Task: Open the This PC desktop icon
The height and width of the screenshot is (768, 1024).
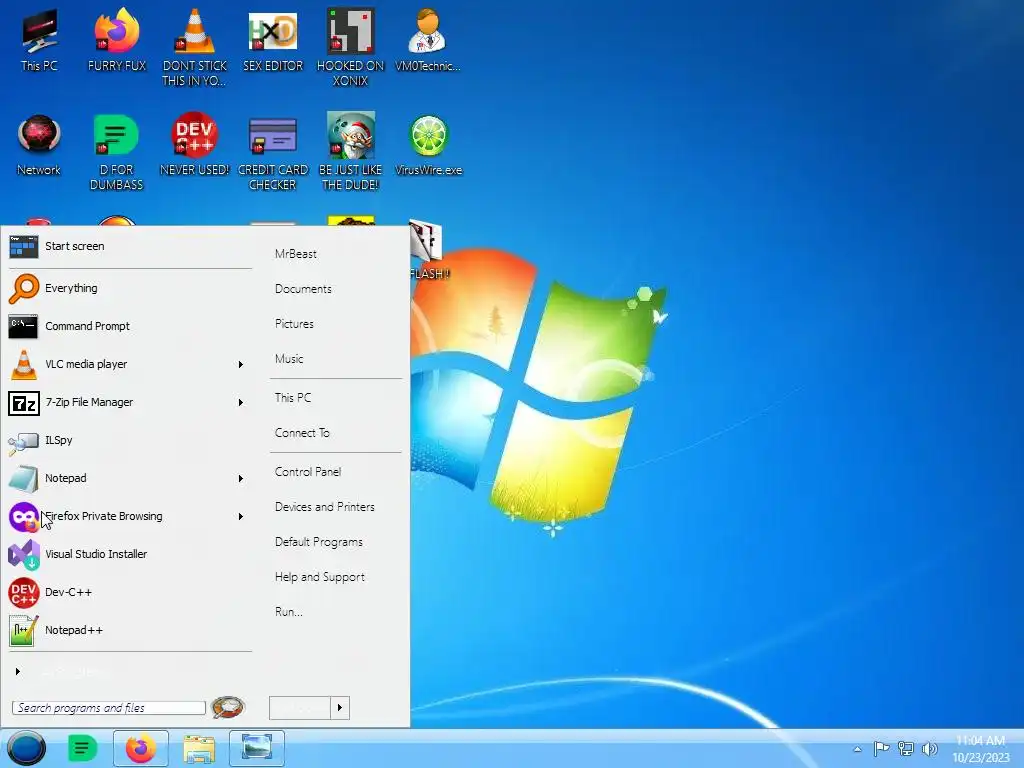Action: 39,39
